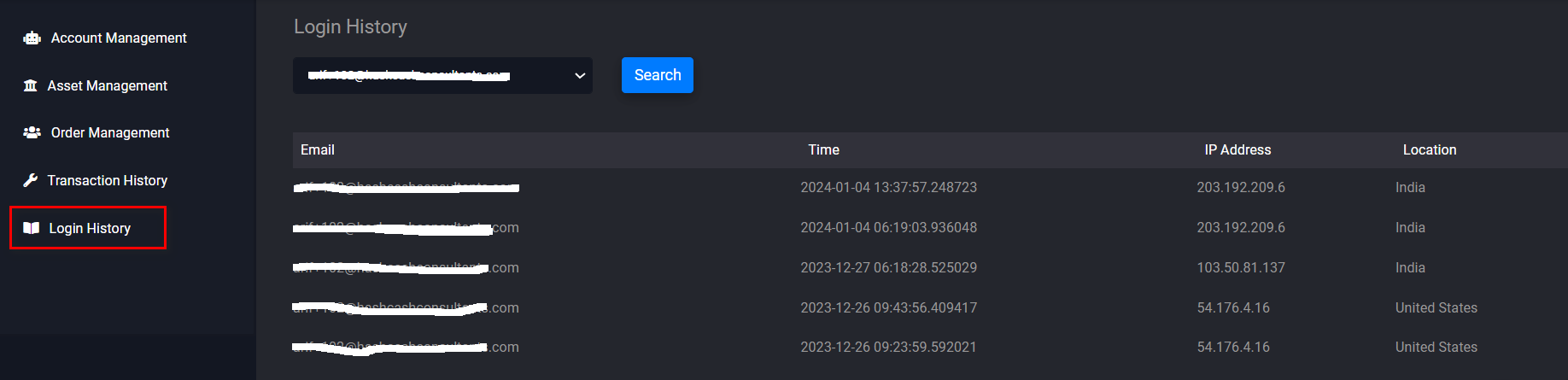Viewport: 1568px width, 380px height.
Task: Click the 2024-01-04 13:37:57 login timestamp
Action: click(888, 187)
